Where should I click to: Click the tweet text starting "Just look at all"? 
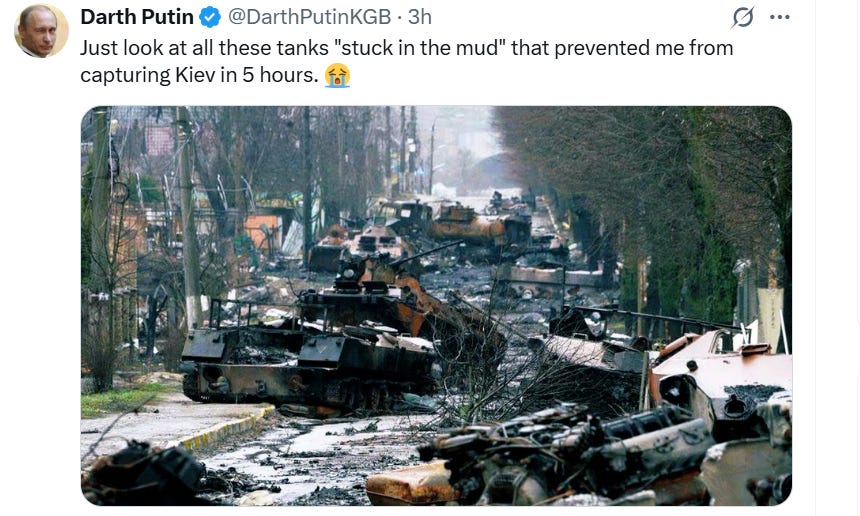tap(406, 61)
